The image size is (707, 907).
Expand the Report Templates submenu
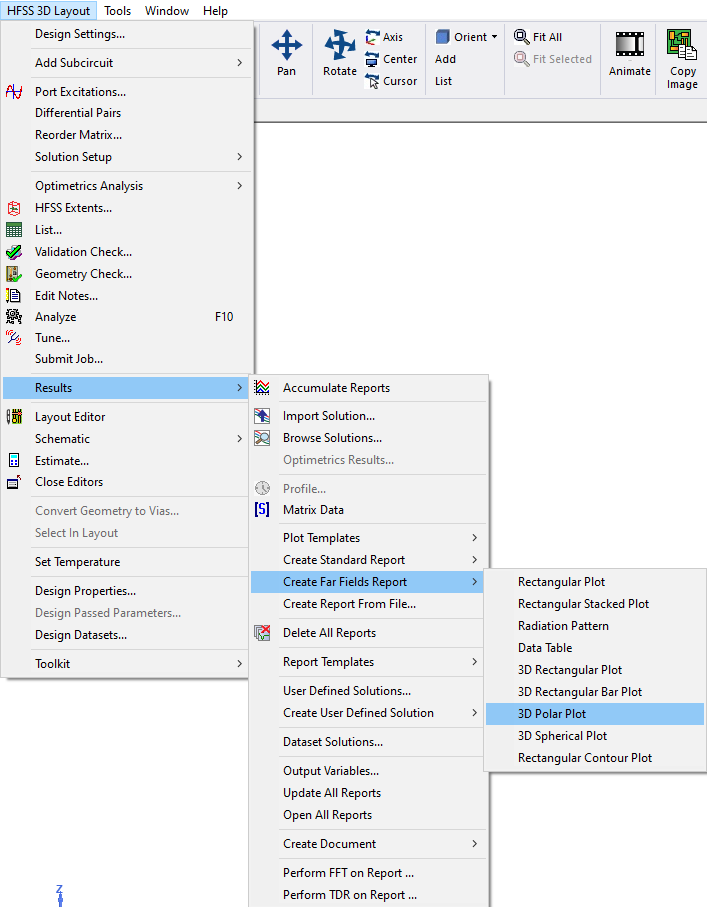point(474,662)
